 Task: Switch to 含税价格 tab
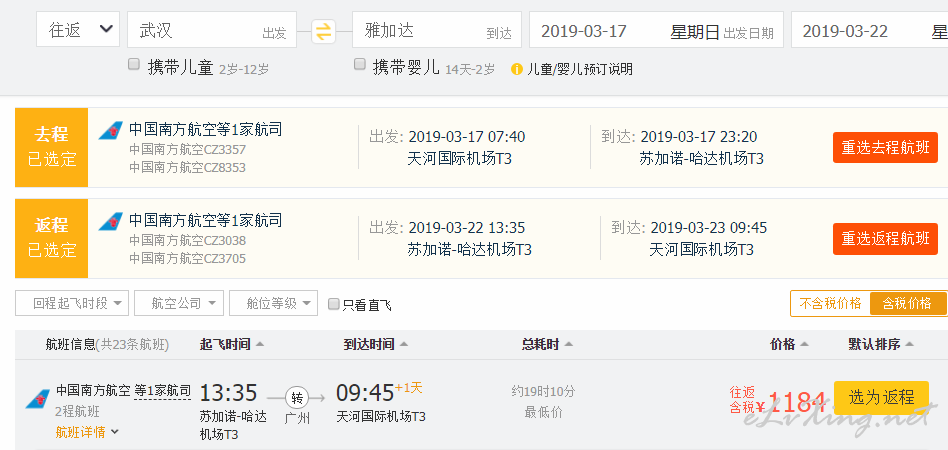[x=907, y=304]
